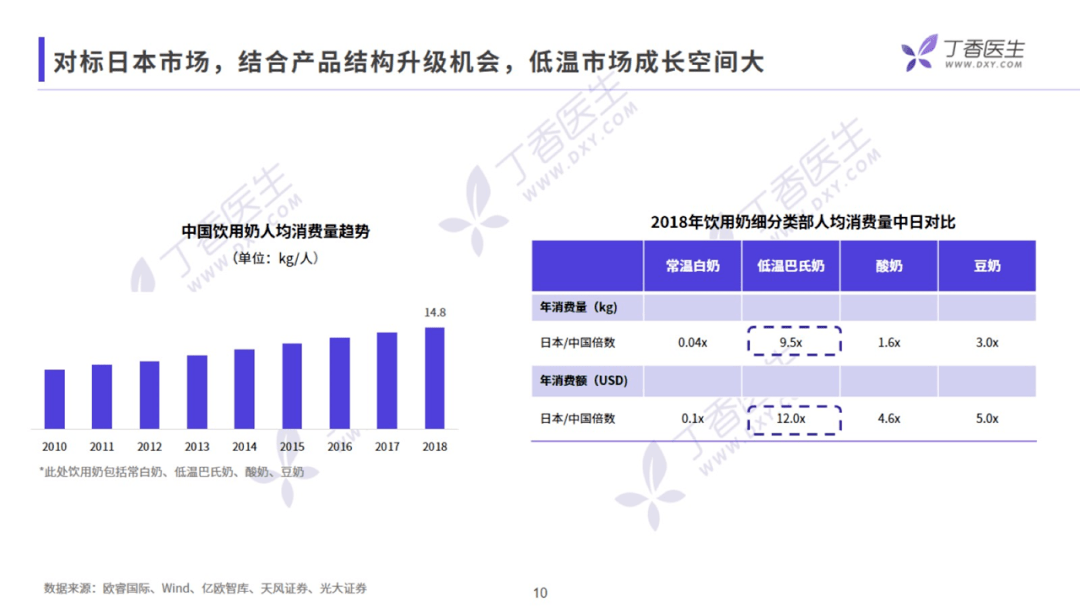Click the chart title 中国饮用奶人均消费量趋势
The image size is (1080, 608).
point(276,231)
